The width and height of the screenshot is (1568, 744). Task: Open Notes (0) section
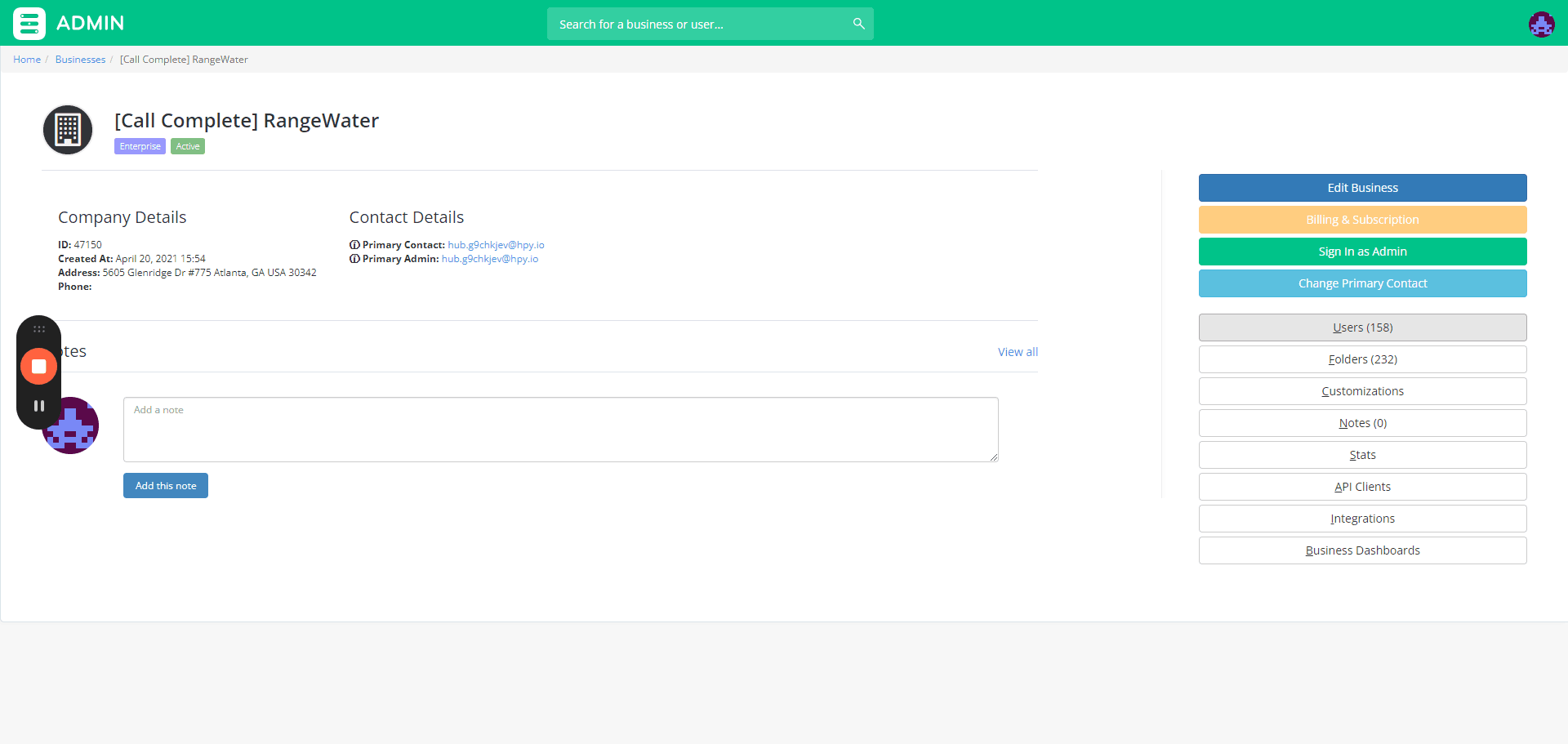1362,423
